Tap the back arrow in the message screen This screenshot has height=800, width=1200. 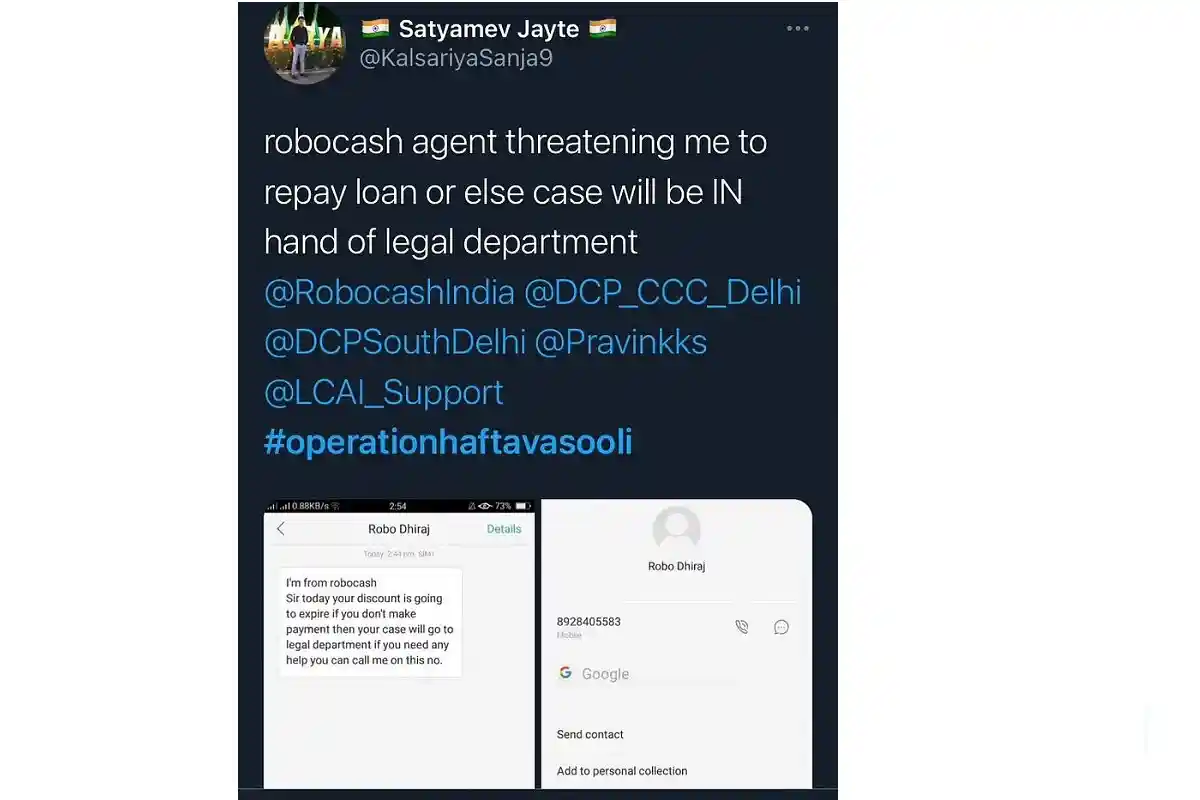coord(281,529)
